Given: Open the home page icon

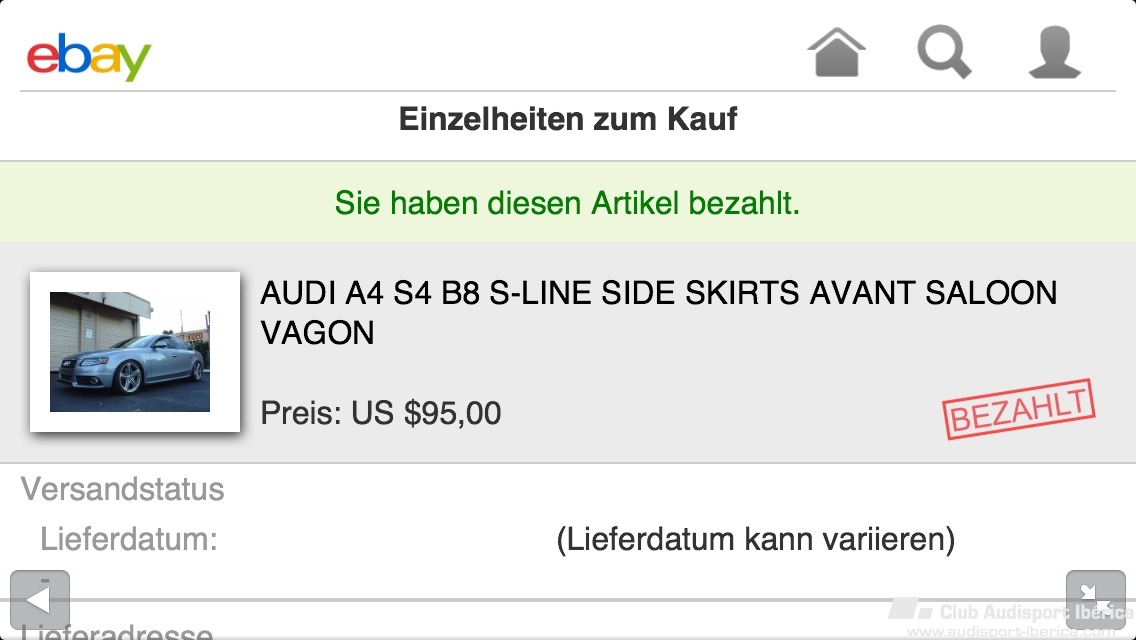Looking at the screenshot, I should [837, 51].
